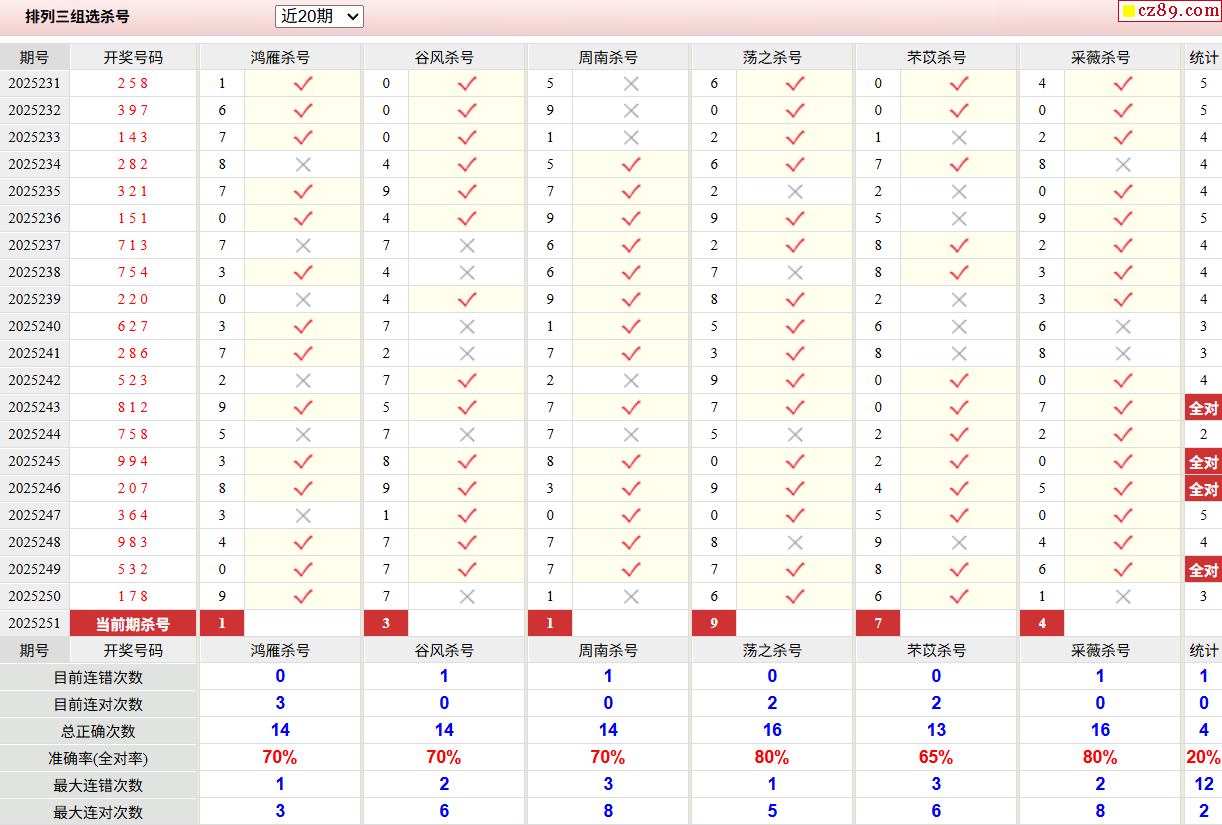Viewport: 1222px width, 825px height.
Task: Click the 鸿雁杀号 cross mark for period 2025237
Action: tap(303, 246)
